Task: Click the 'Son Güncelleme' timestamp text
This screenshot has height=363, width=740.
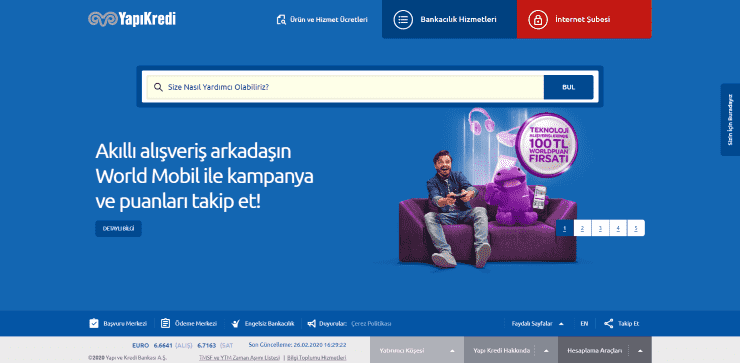Action: [297, 345]
